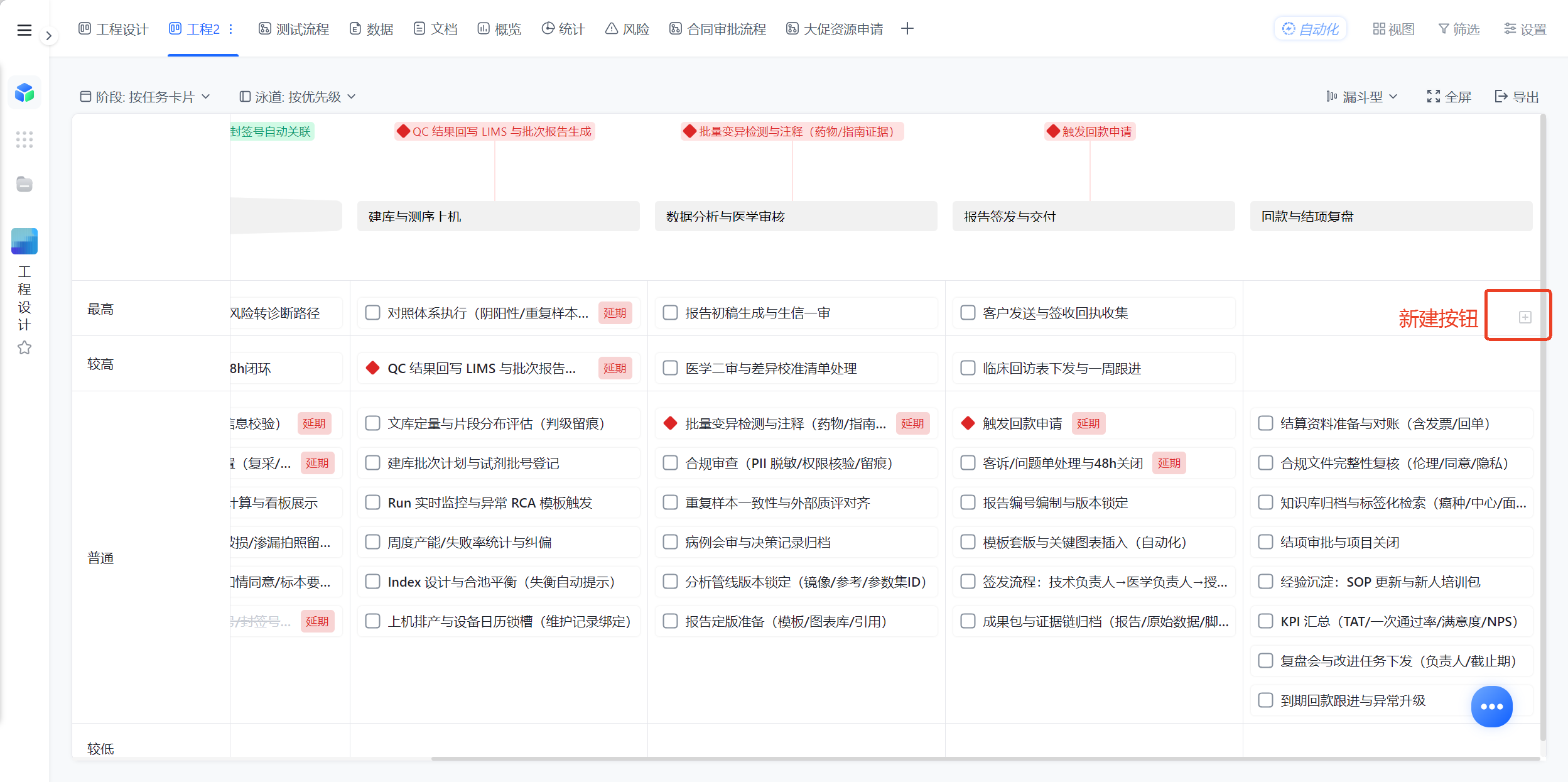Expand the 漏斗型 layout dropdown

click(1361, 97)
